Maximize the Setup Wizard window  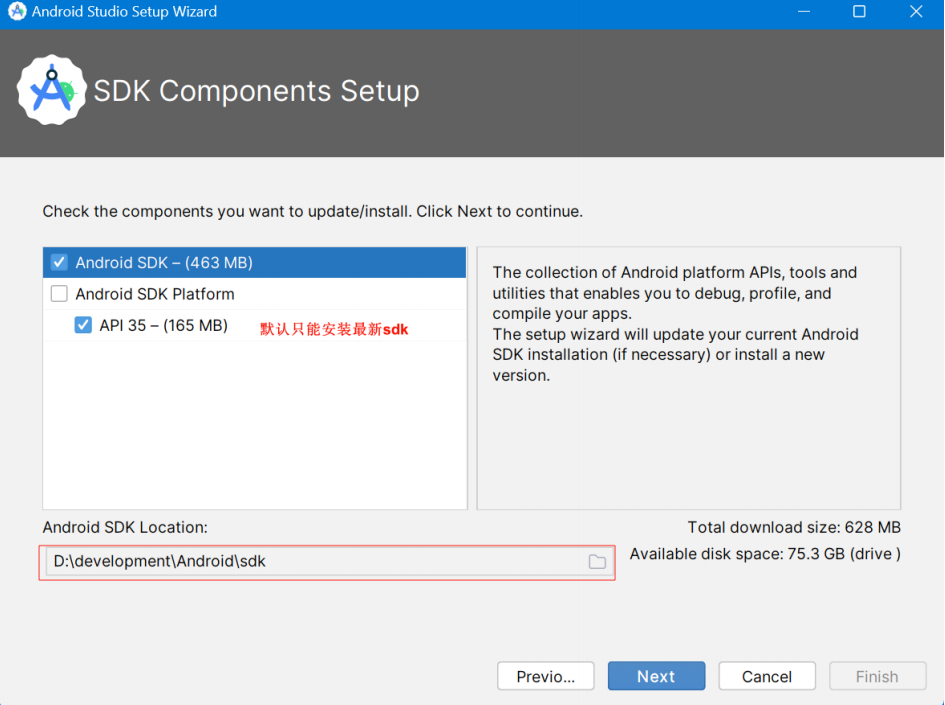[859, 11]
